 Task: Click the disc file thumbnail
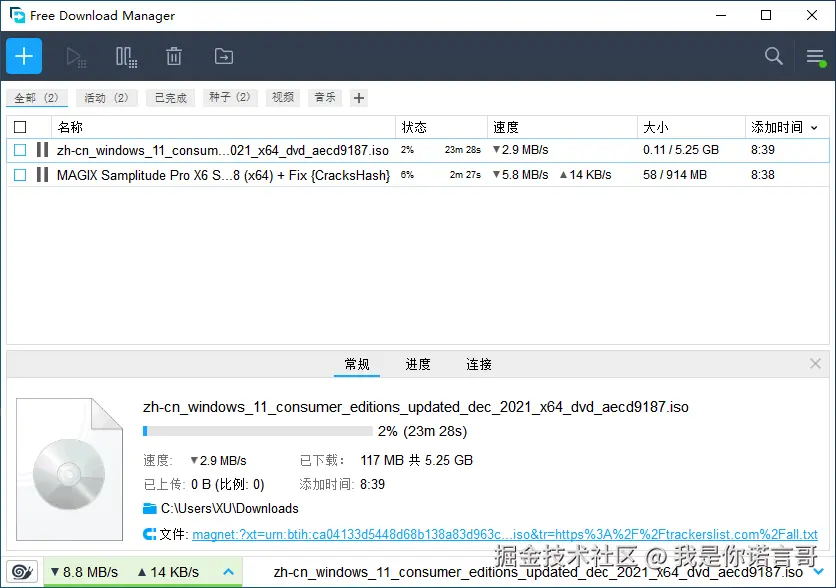69,469
